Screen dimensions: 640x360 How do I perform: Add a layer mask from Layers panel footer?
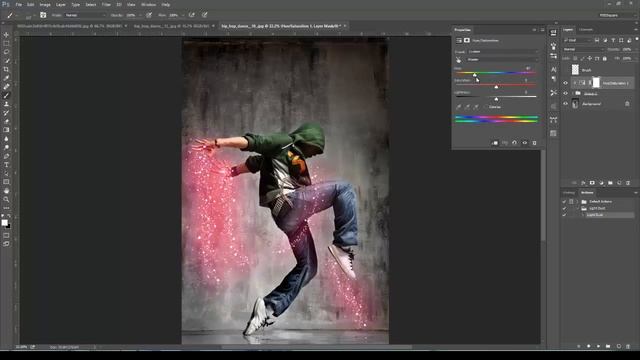pyautogui.click(x=592, y=183)
